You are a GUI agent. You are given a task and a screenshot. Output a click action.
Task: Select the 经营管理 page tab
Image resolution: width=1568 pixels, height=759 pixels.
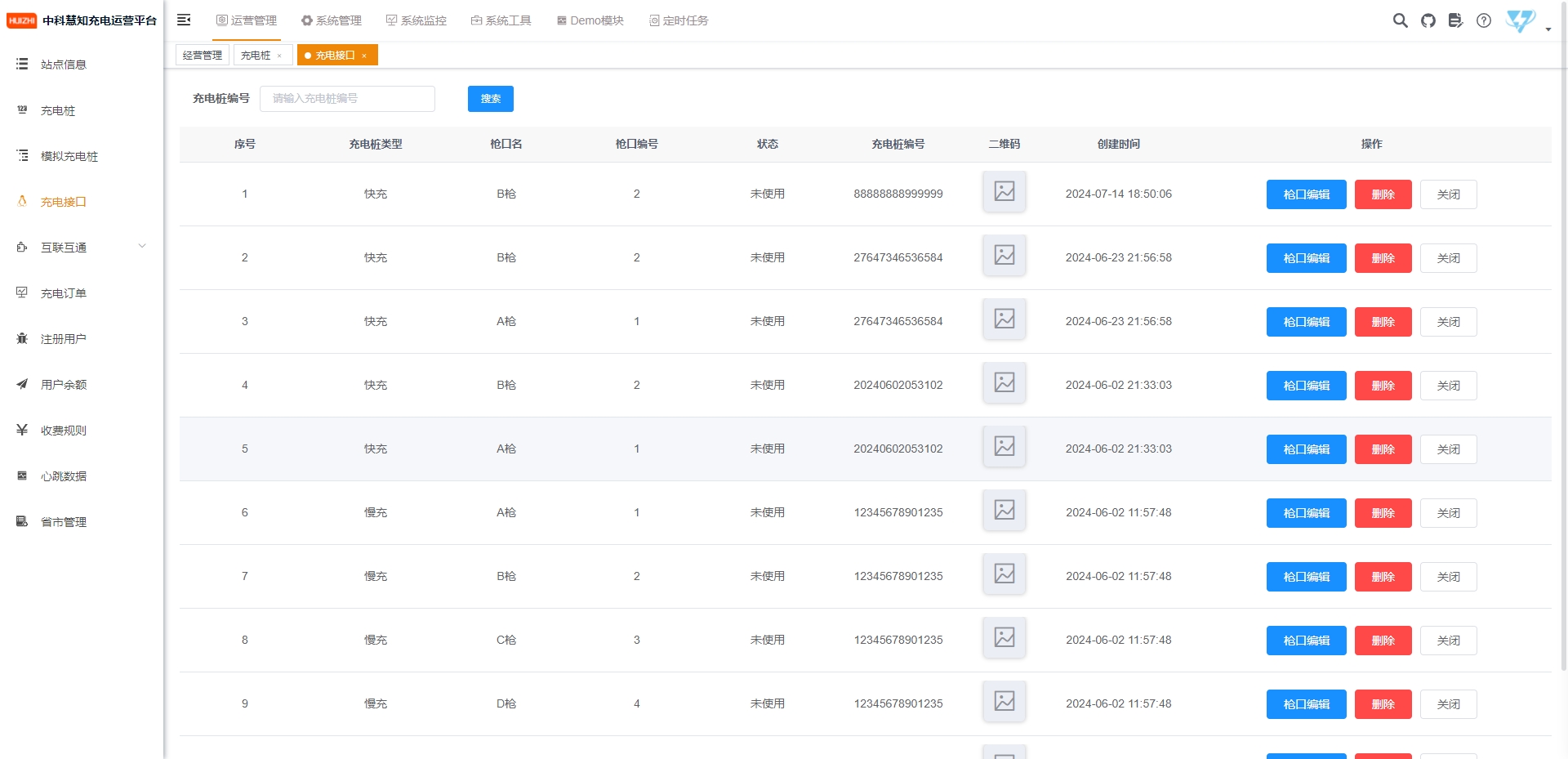pyautogui.click(x=203, y=55)
